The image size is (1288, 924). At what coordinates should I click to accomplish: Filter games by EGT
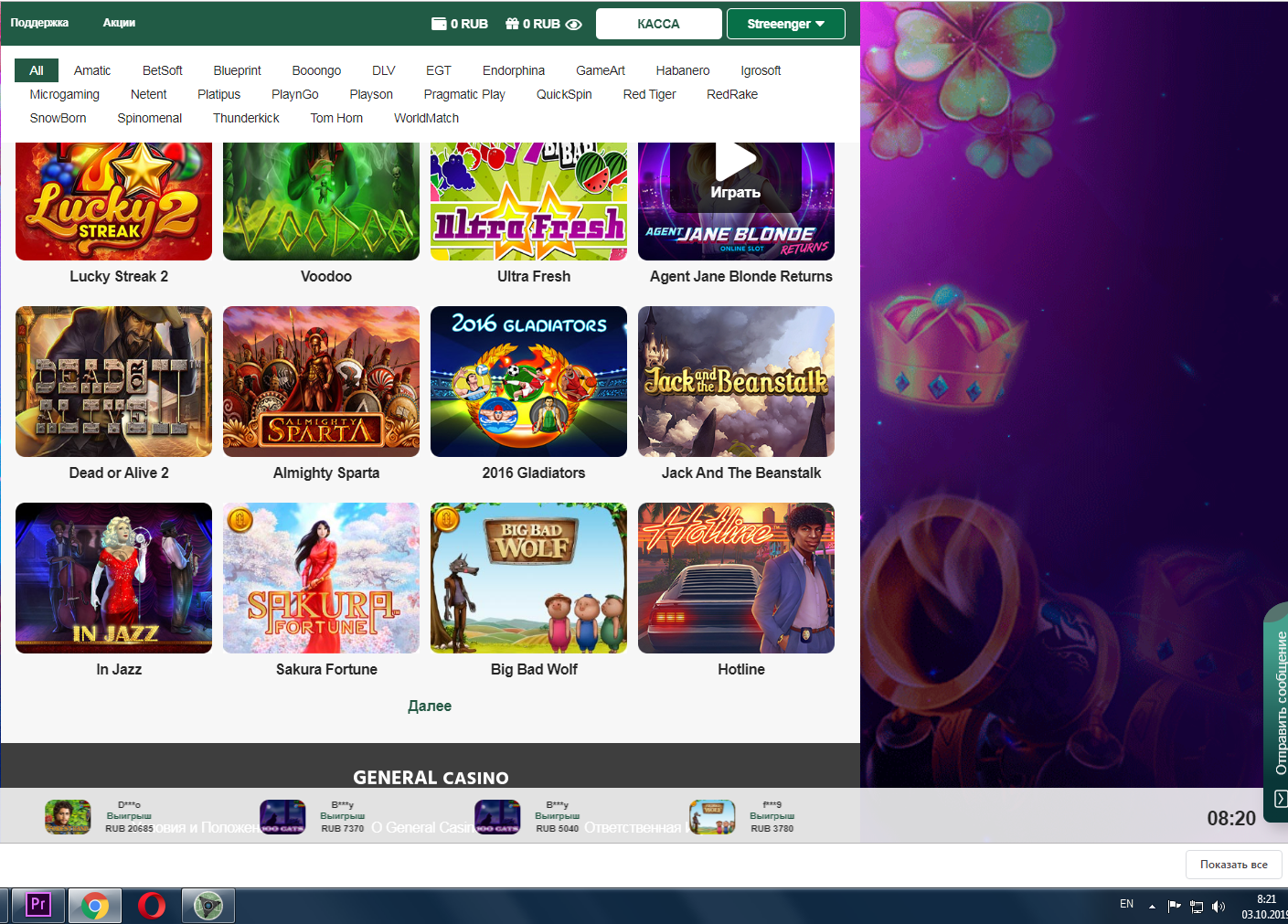439,70
